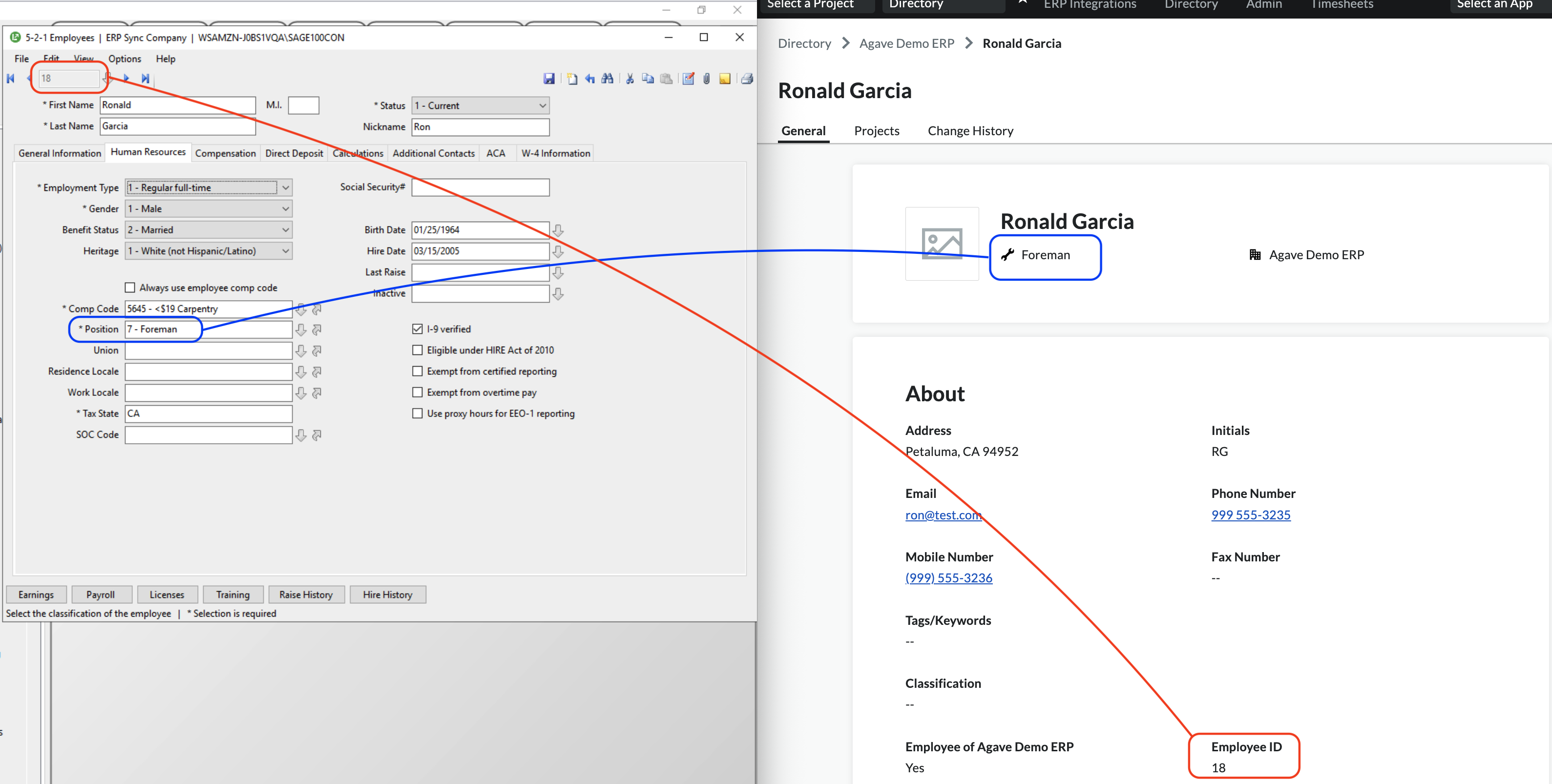Expand the Benefit Status dropdown
Screen dimensions: 1552x784
[209, 230]
